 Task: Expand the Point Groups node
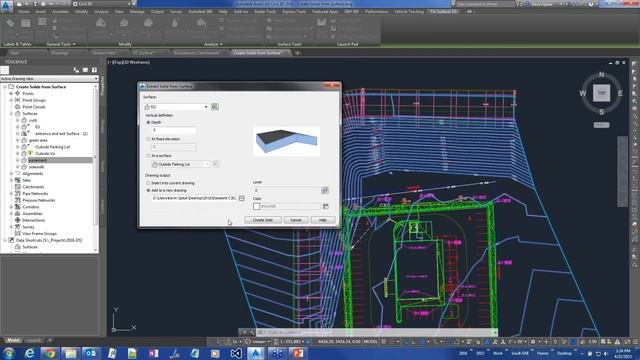pyautogui.click(x=11, y=100)
